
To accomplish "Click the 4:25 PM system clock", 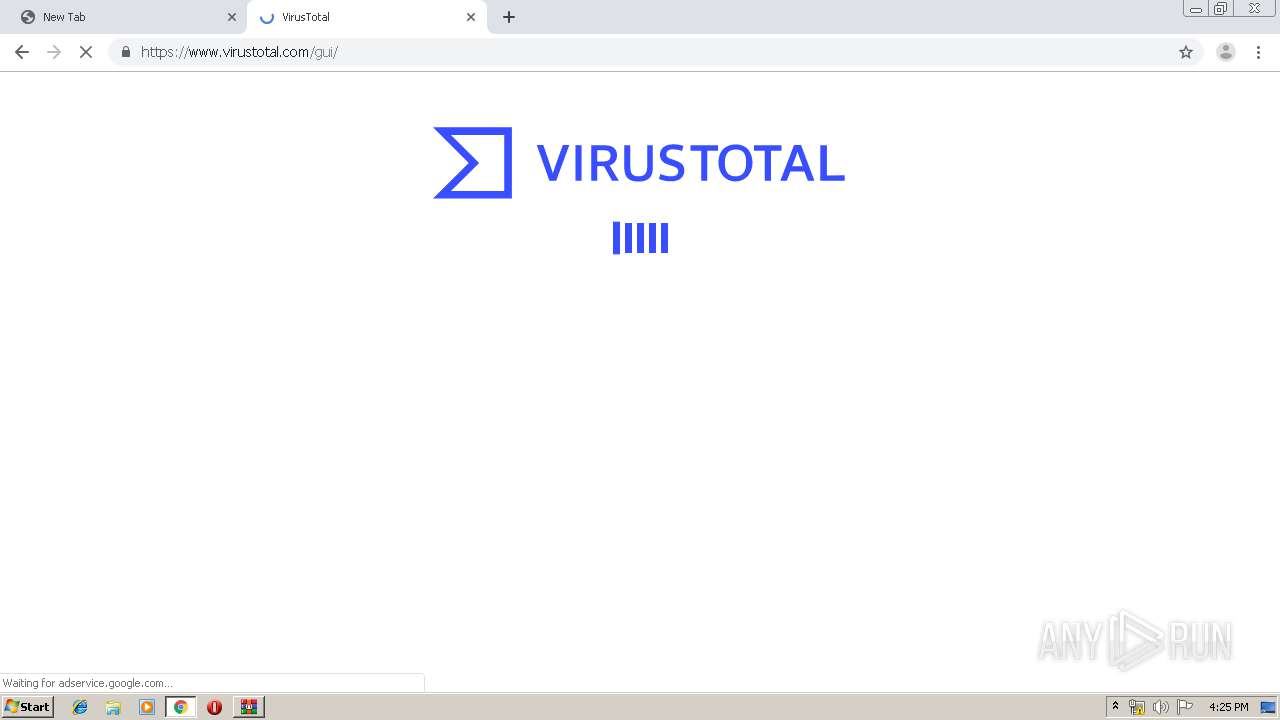I will click(1228, 707).
